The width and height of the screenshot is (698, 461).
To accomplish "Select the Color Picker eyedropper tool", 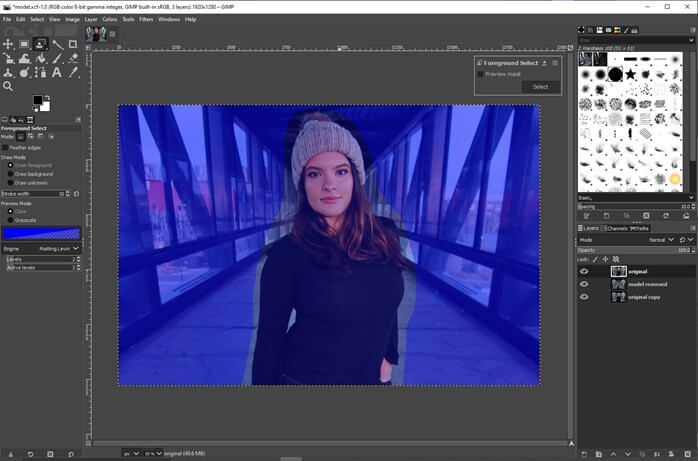I will (73, 73).
